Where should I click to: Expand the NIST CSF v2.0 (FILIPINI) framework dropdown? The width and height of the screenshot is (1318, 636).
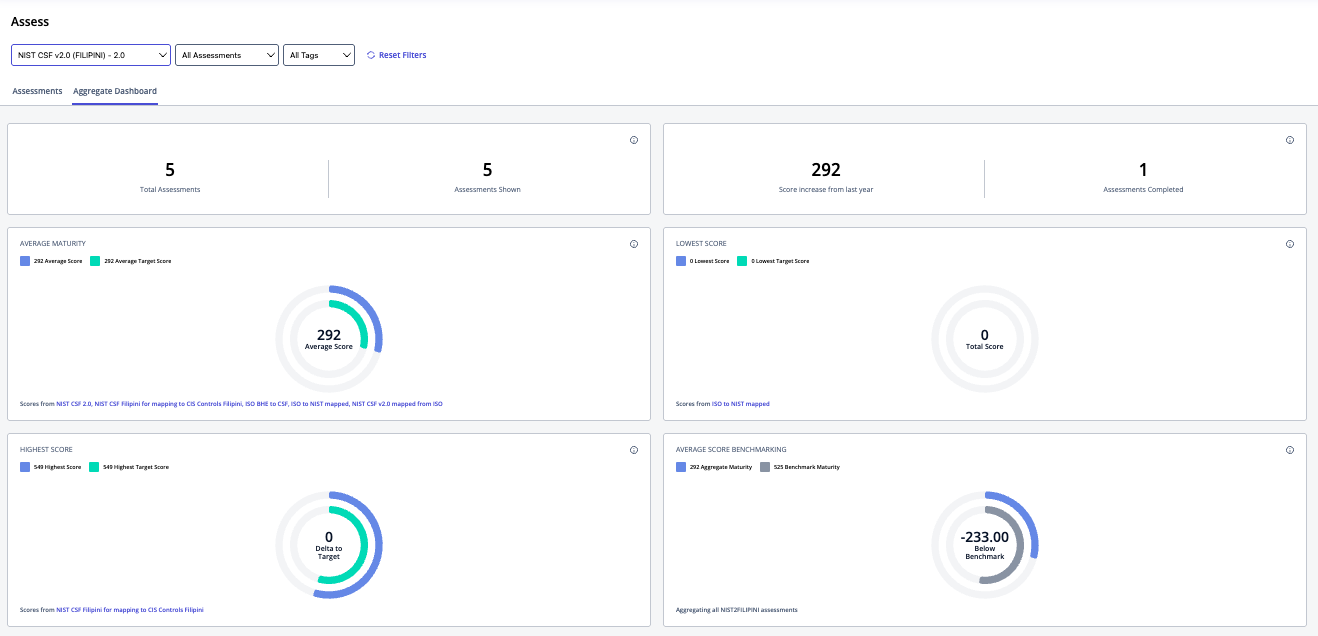(91, 55)
